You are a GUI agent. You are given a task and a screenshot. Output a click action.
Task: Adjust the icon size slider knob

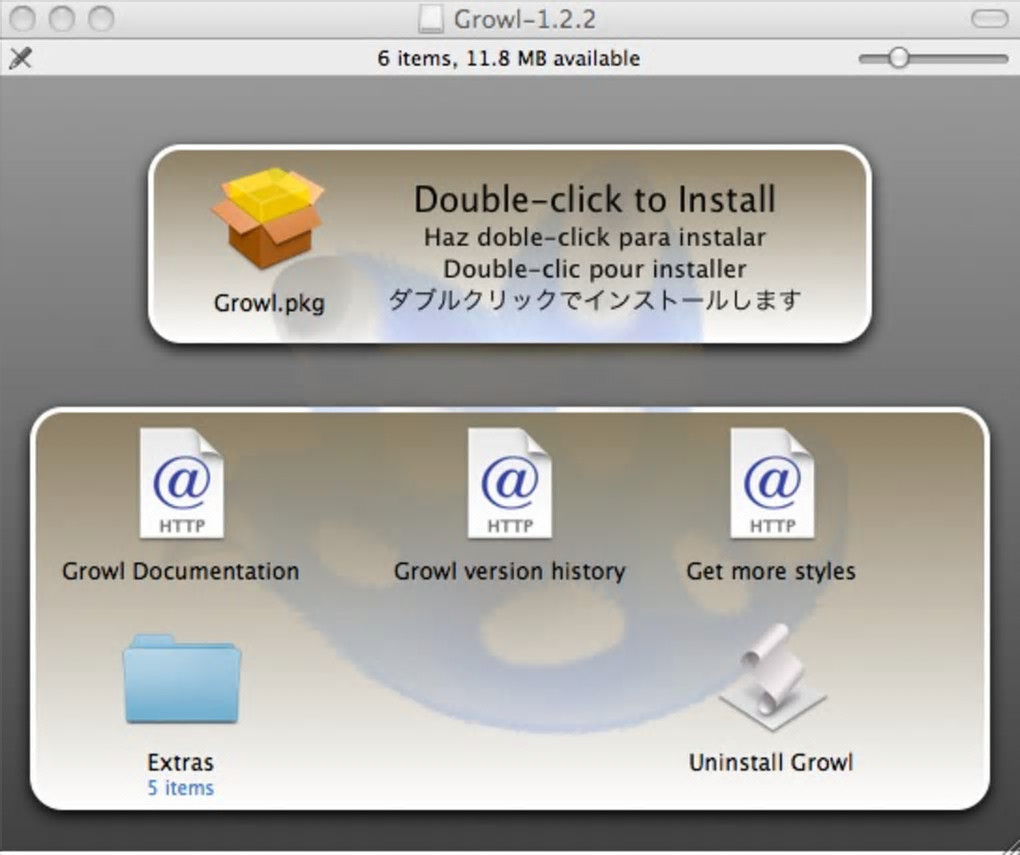[898, 58]
